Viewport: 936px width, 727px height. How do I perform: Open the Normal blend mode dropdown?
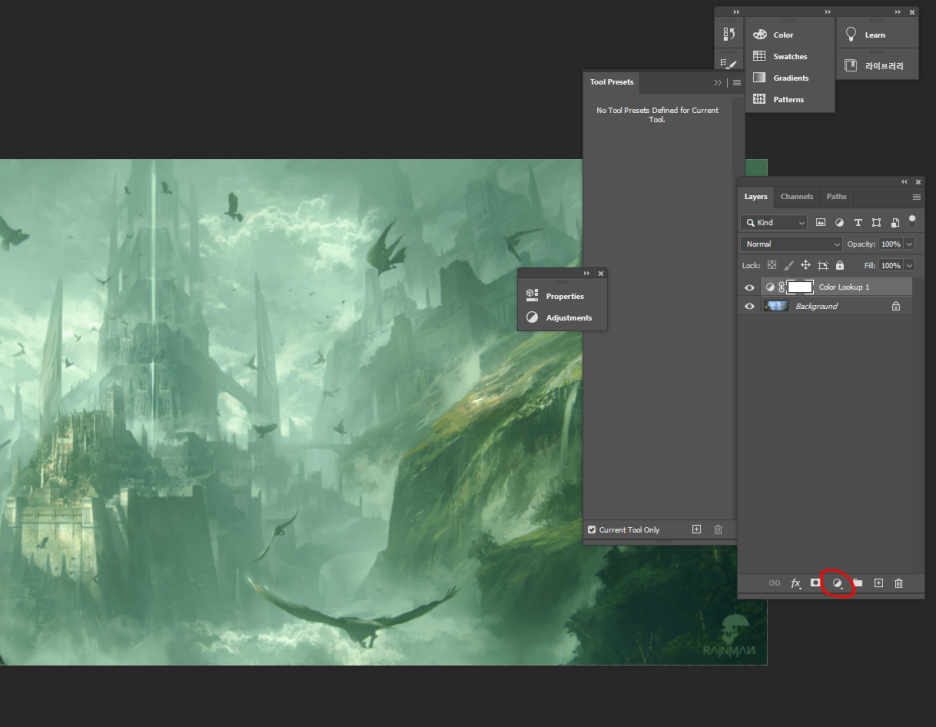pyautogui.click(x=791, y=244)
